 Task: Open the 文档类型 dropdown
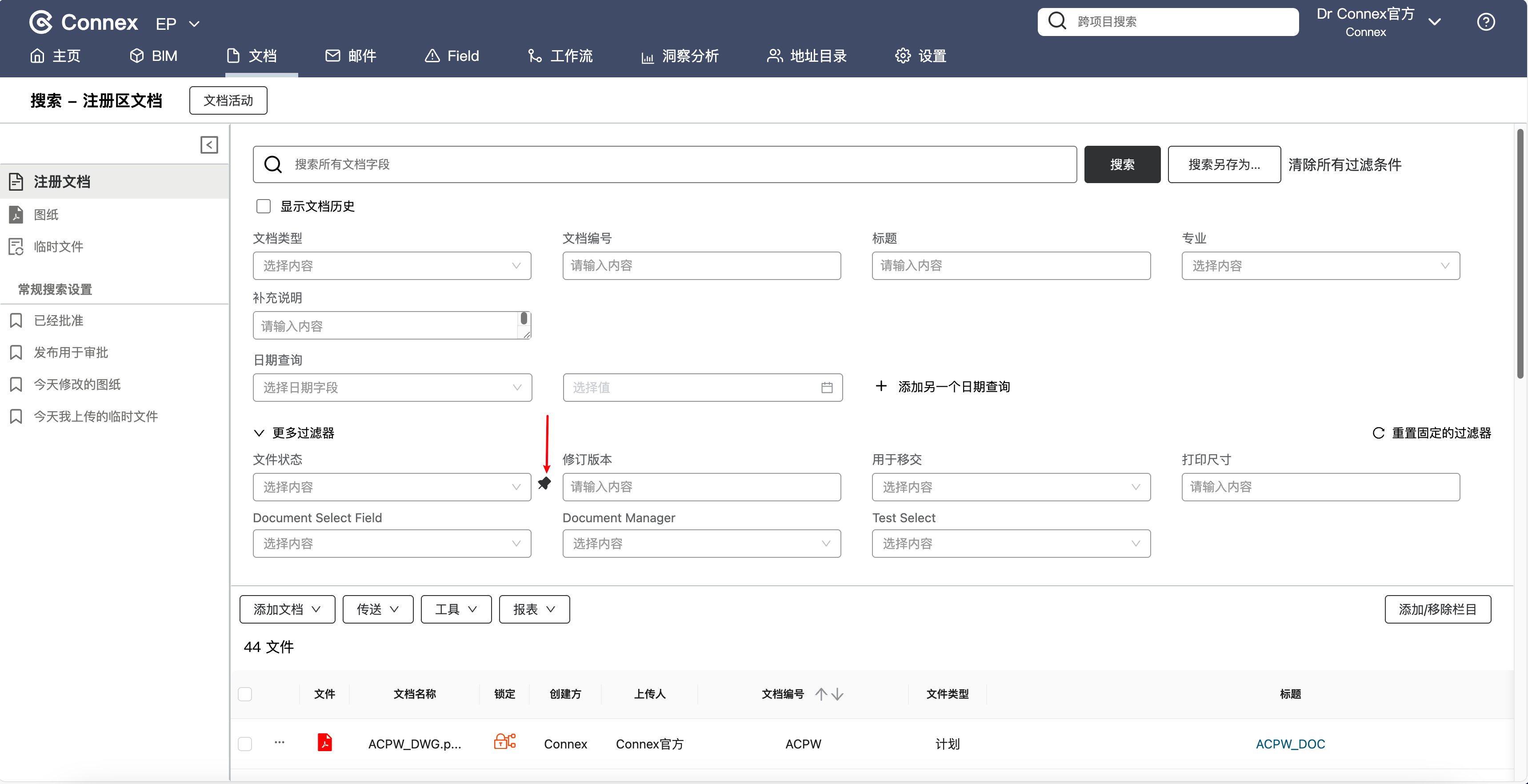coord(392,266)
